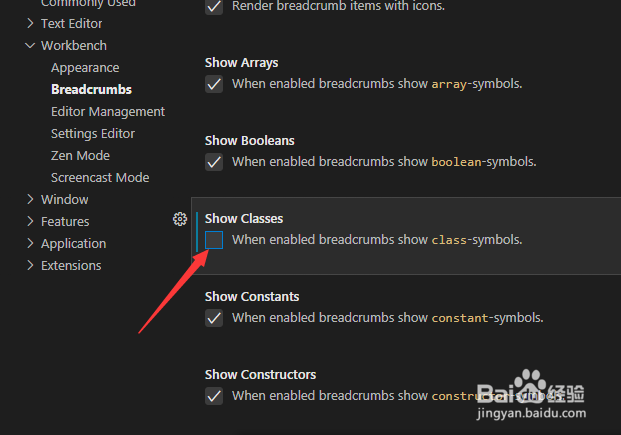Screen dimensions: 621x435
Task: Uncheck the Show Arrays checkbox
Action: [214, 84]
